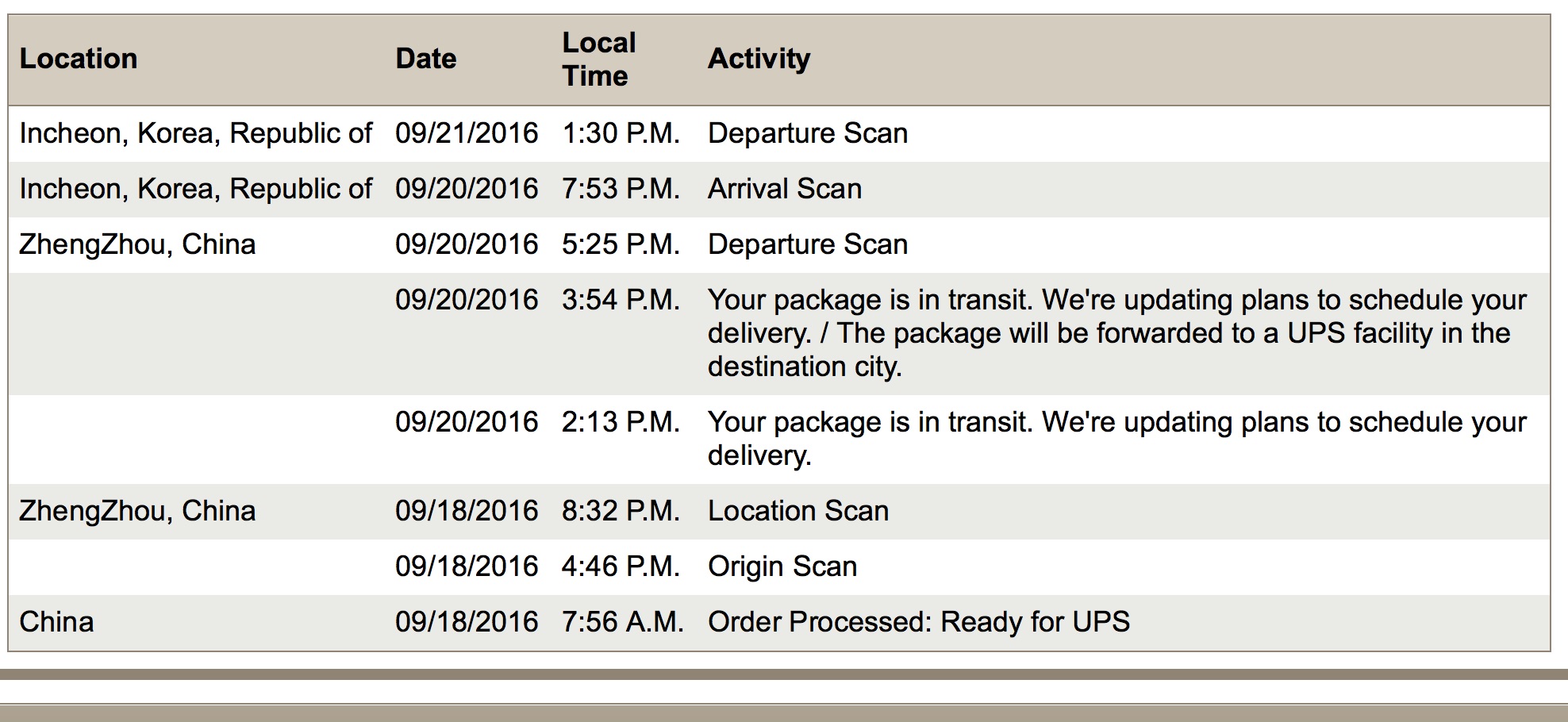1568x722 pixels.
Task: Click the Origin Scan activity text
Action: [x=782, y=566]
